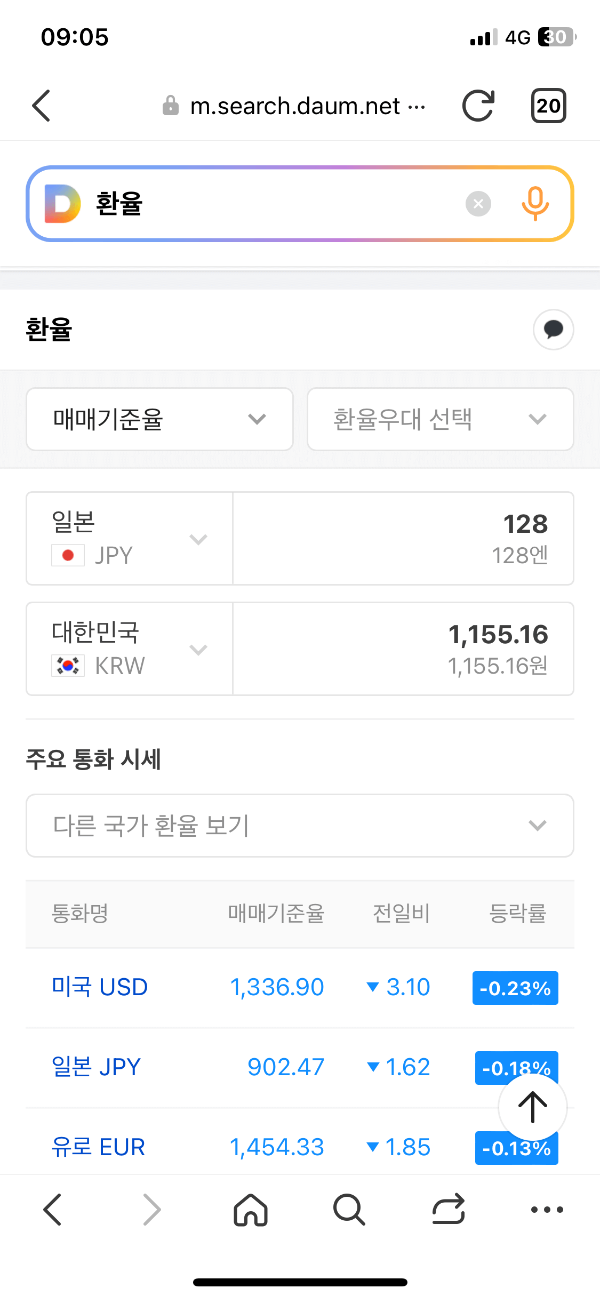Open the chat feedback bubble icon
The width and height of the screenshot is (600, 1299).
553,330
